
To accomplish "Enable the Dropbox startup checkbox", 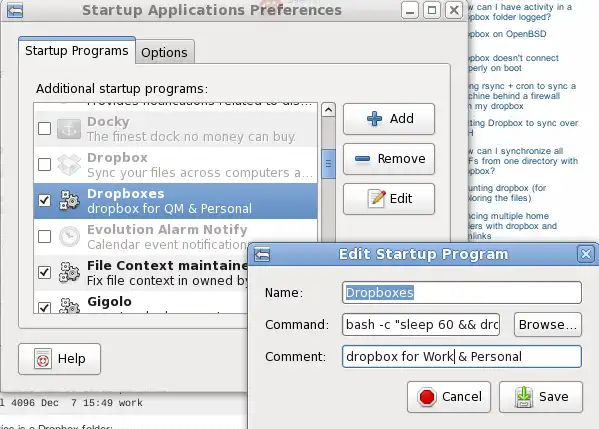I will click(x=44, y=165).
